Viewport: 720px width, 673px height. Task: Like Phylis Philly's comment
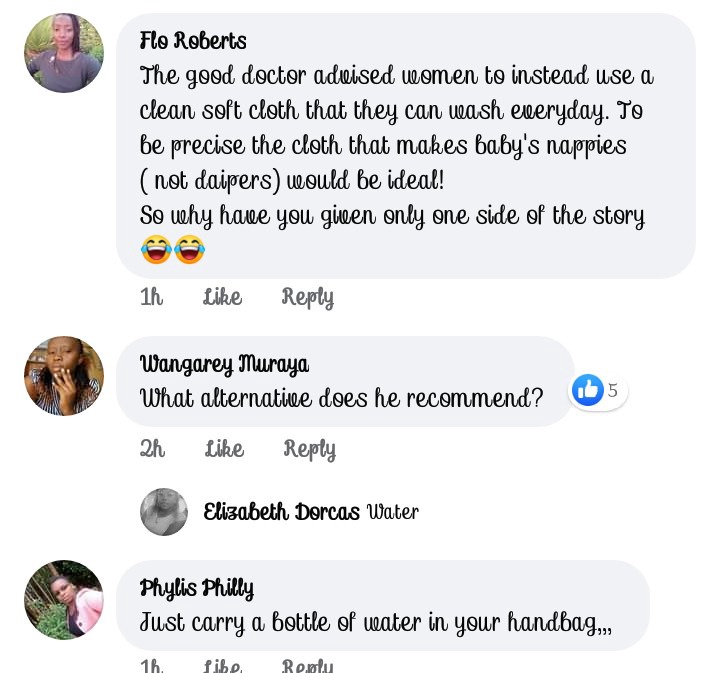(223, 666)
